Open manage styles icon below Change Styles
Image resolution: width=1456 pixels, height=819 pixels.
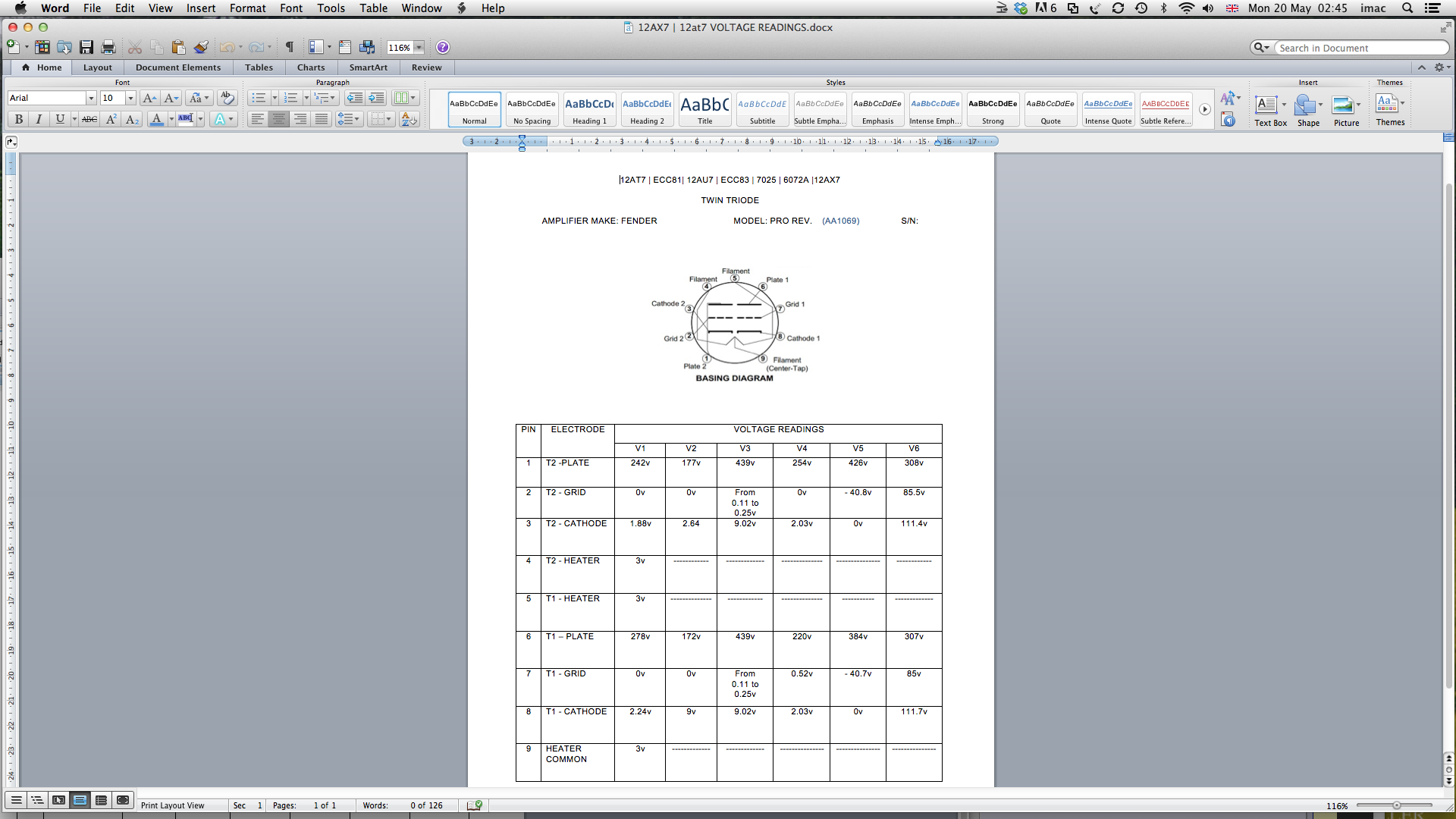click(x=1228, y=120)
